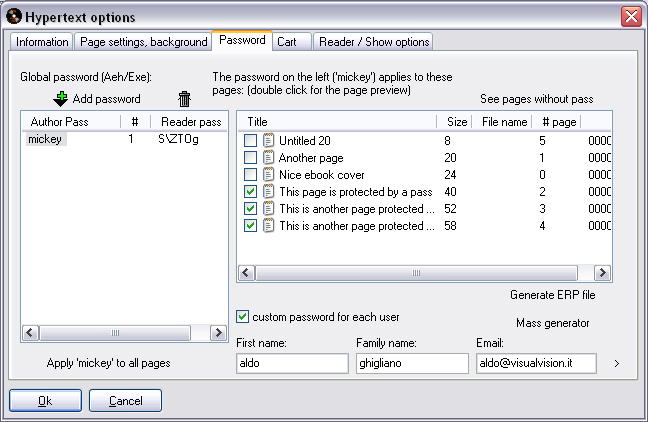Click the green plus Add password icon
Screen dimensions: 648x422
[x=60, y=99]
